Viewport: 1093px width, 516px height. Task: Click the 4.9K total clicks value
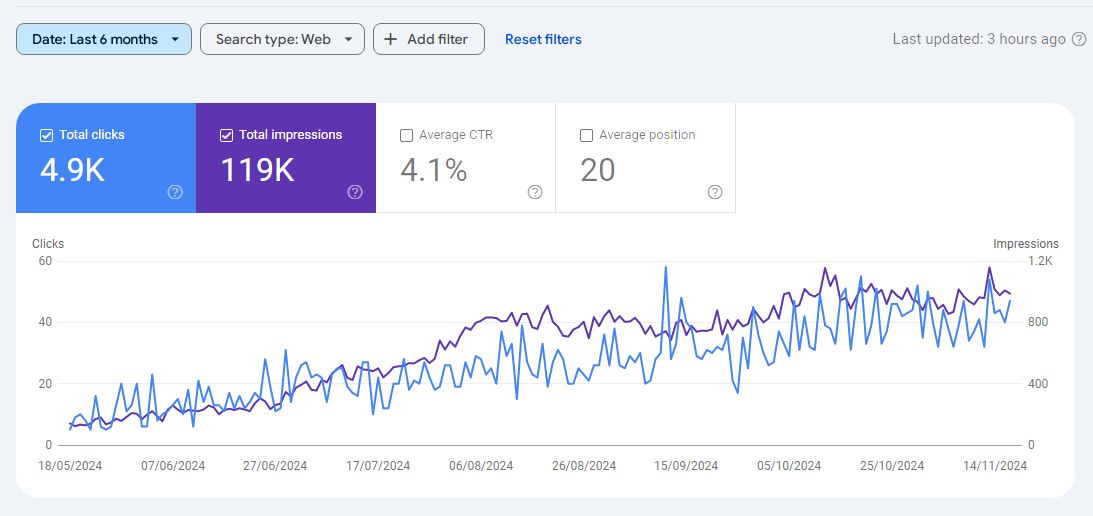coord(72,171)
